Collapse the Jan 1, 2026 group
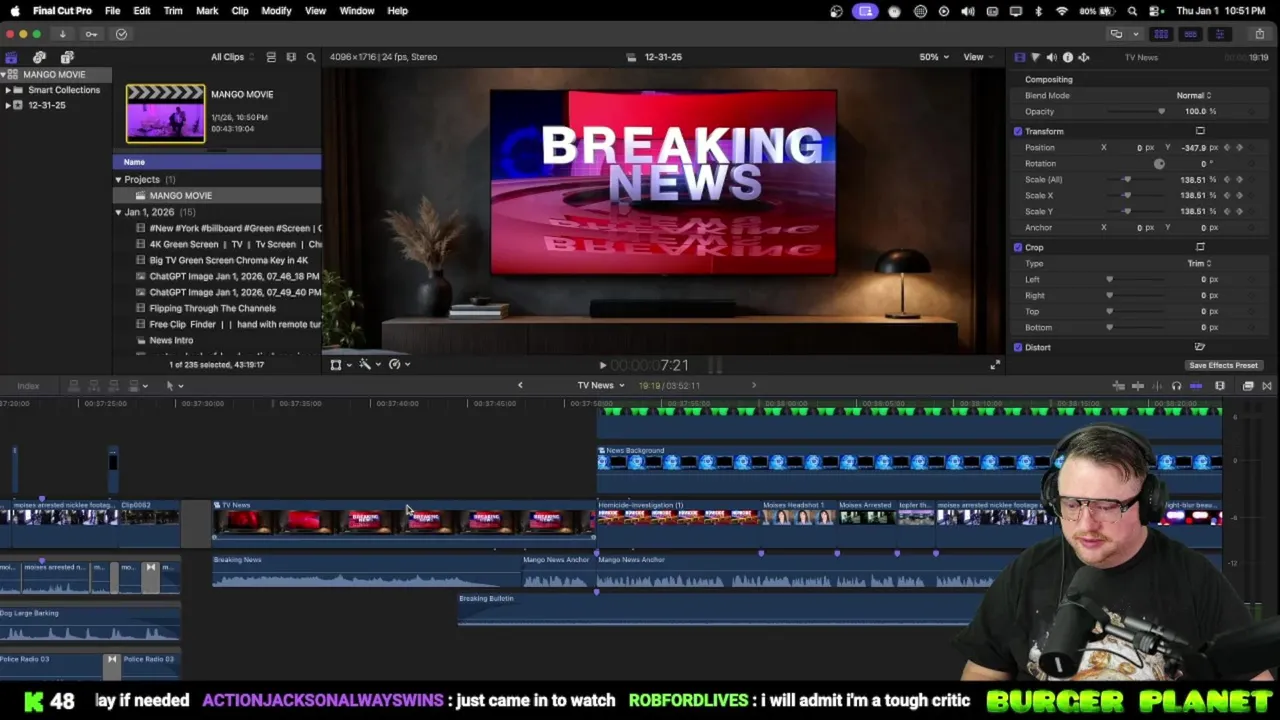This screenshot has height=720, width=1280. [x=118, y=212]
